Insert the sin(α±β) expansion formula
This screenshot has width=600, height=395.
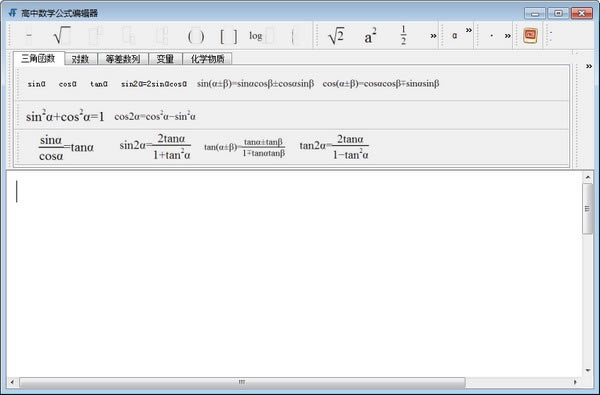255,83
